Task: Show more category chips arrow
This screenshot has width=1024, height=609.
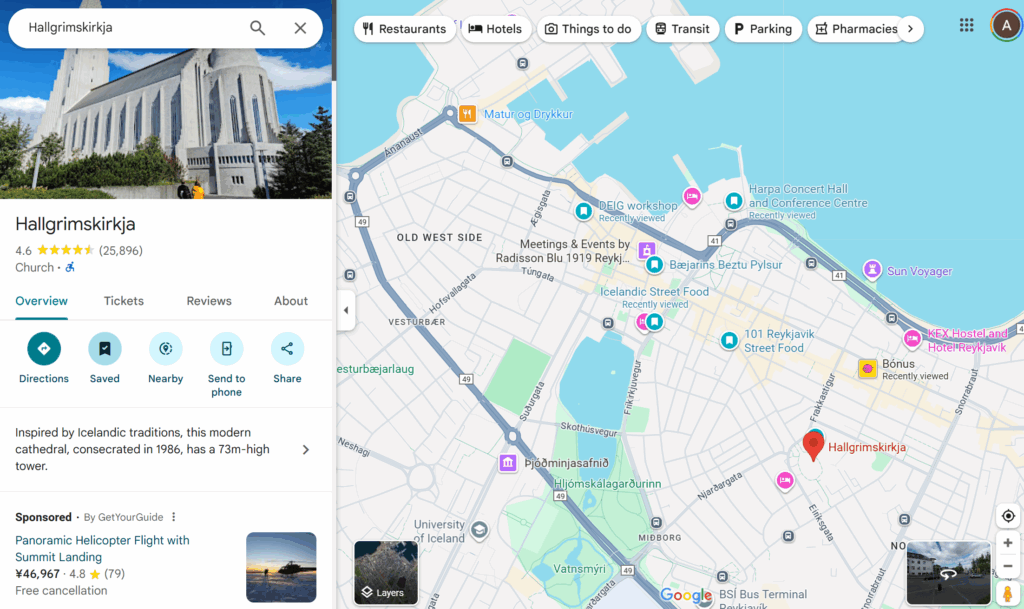Action: point(910,29)
